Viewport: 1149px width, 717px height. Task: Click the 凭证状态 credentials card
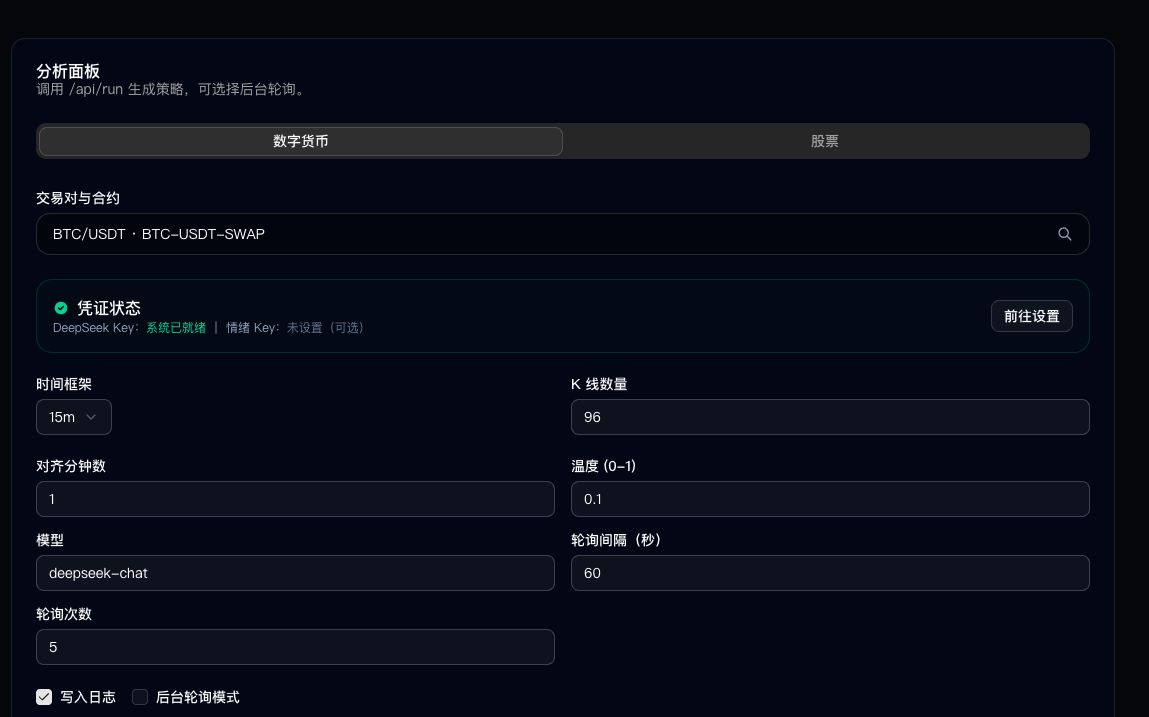click(563, 316)
